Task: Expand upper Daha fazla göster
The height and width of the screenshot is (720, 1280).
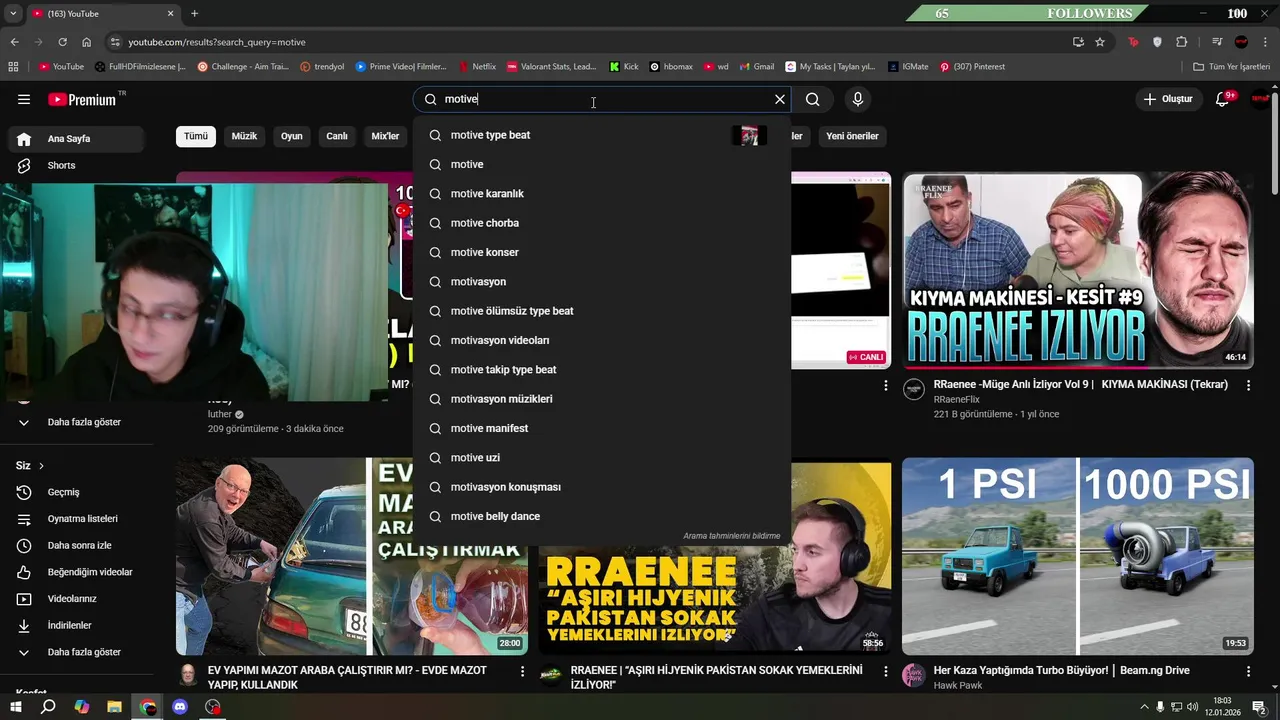Action: click(x=78, y=422)
